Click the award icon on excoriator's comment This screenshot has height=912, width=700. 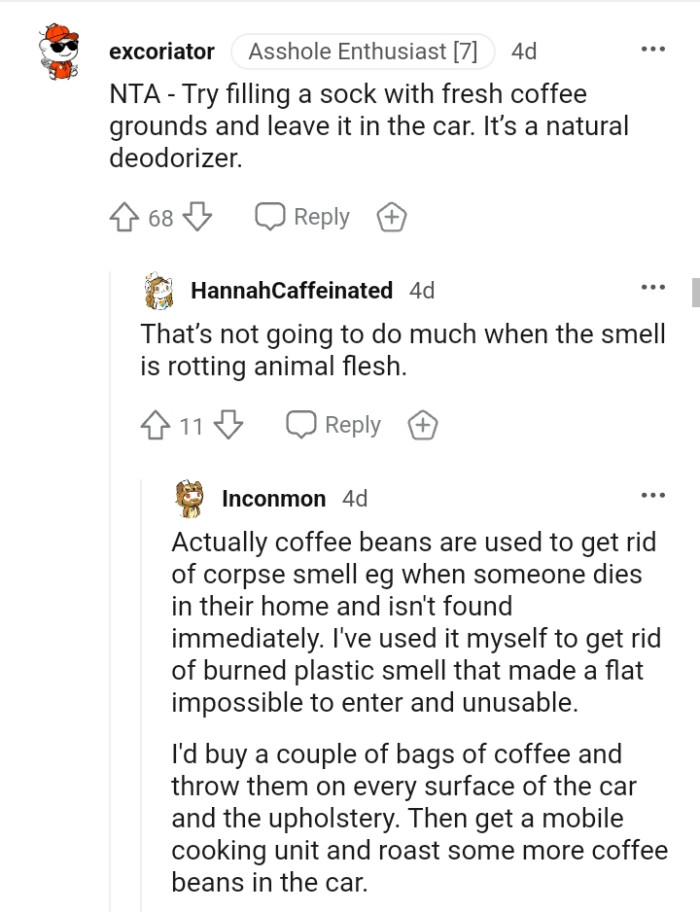pos(391,216)
